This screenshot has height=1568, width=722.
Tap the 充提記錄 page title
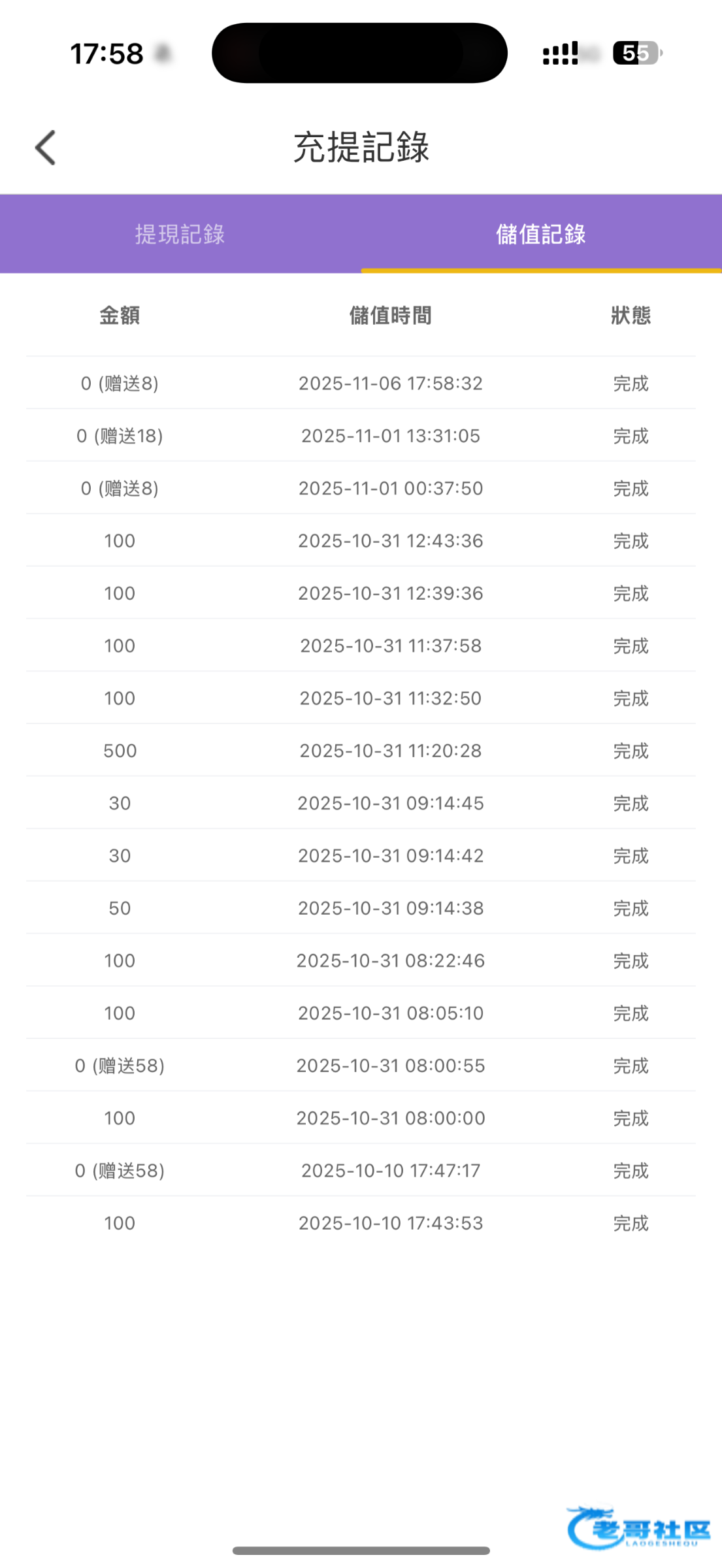[361, 147]
